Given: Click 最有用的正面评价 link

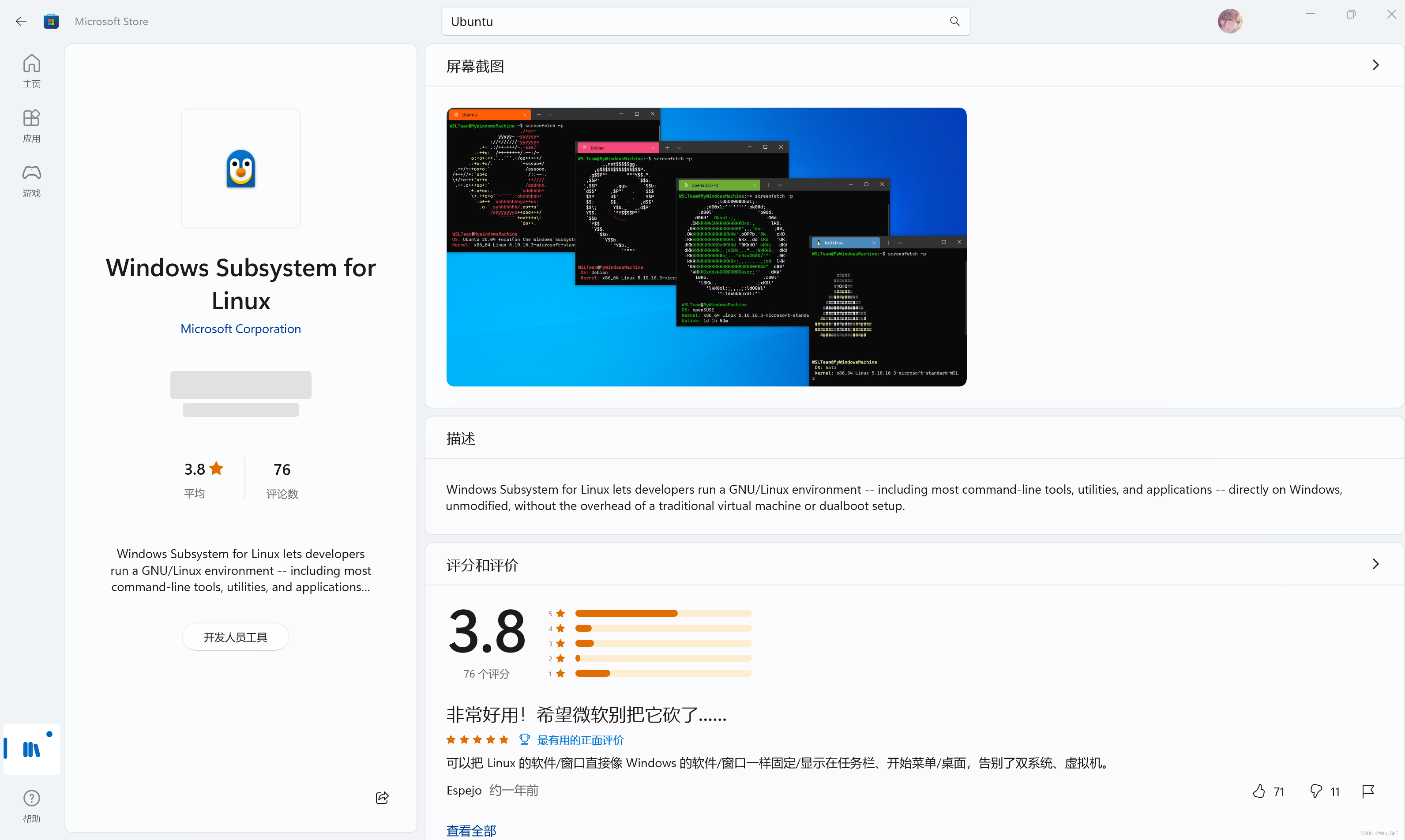Looking at the screenshot, I should [580, 740].
